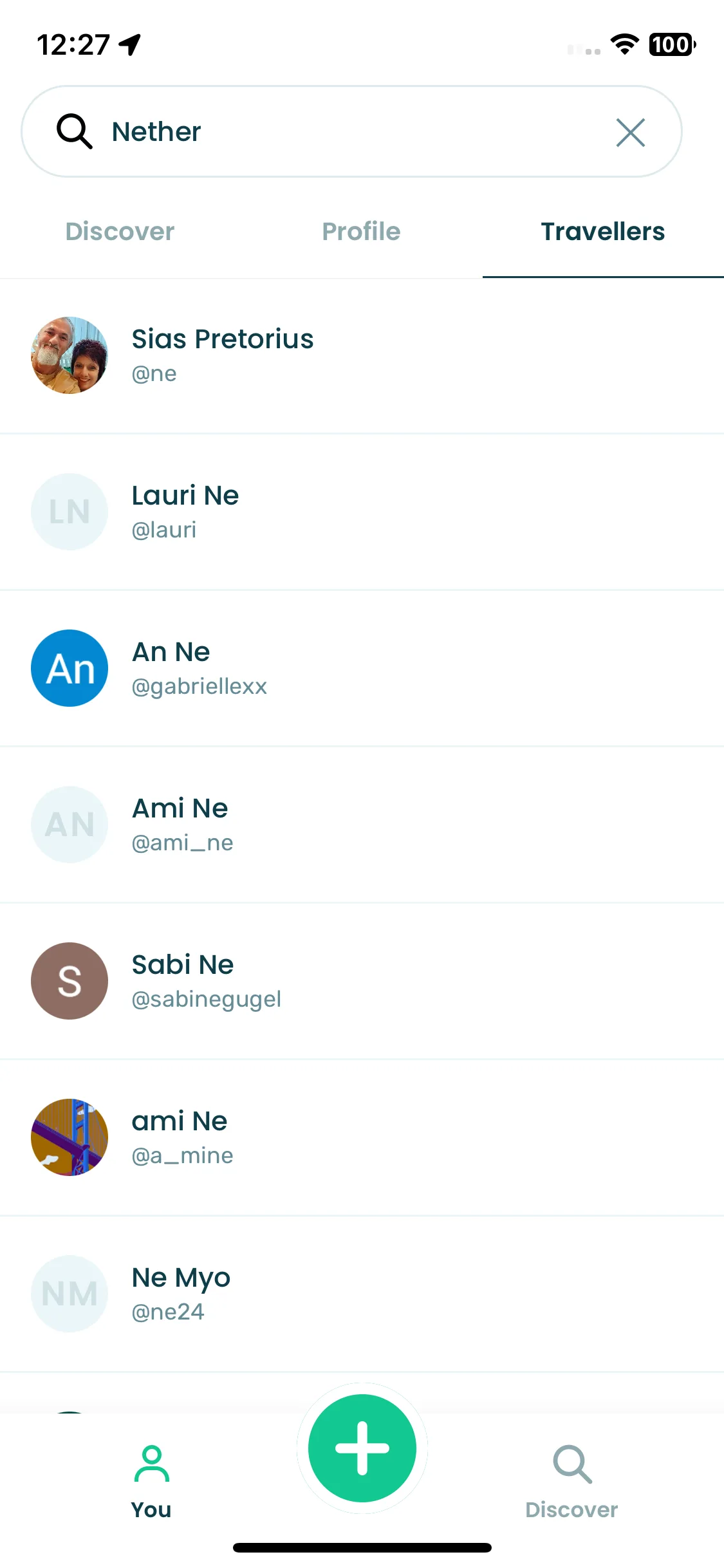Screen dimensions: 724x1568
Task: Open ami Ne bridge photo avatar
Action: [x=70, y=1137]
